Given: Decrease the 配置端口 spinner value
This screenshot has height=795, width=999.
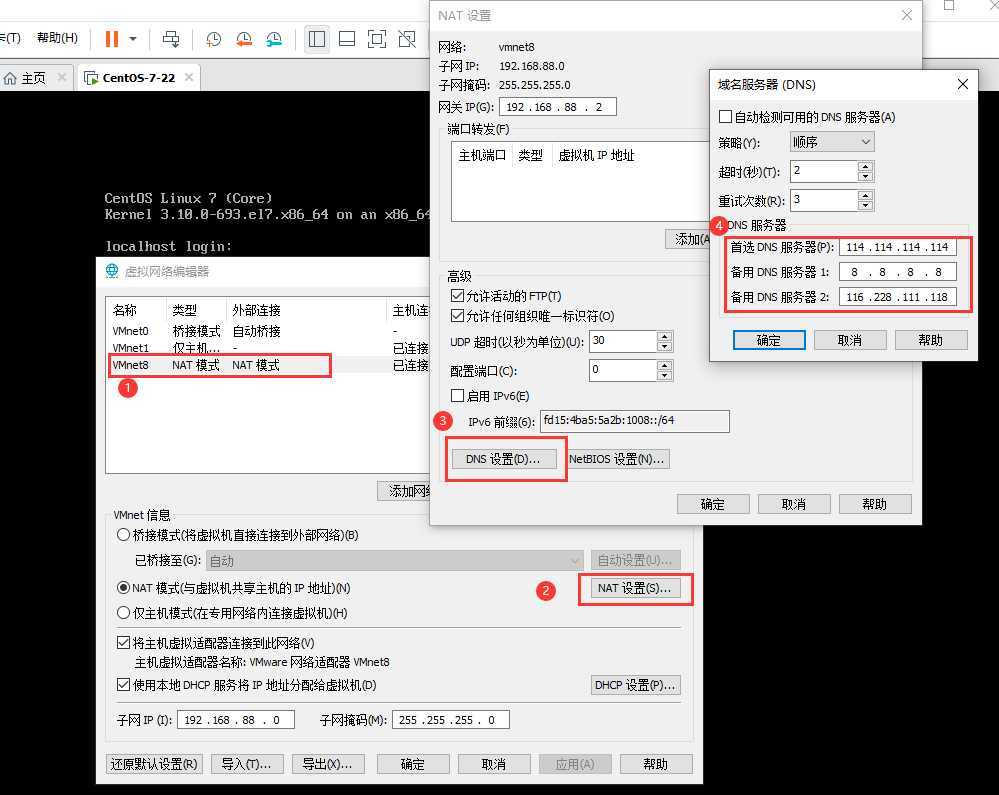Looking at the screenshot, I should (665, 375).
